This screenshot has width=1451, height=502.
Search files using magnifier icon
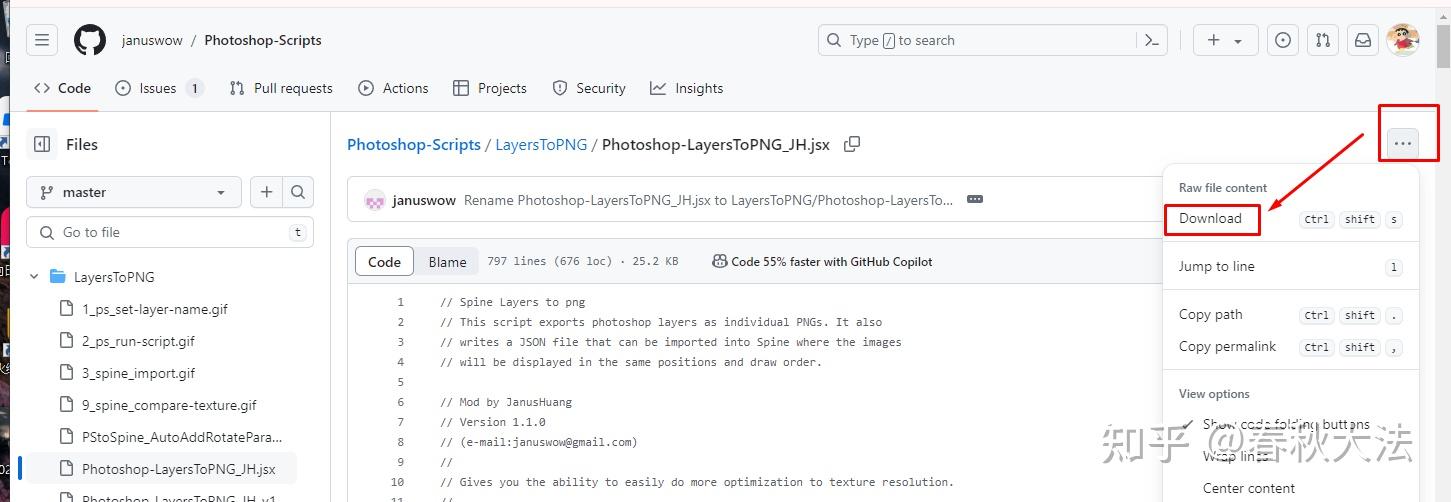[x=298, y=192]
